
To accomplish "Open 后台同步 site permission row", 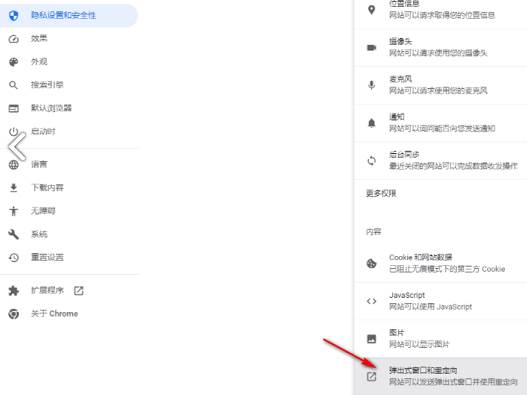I will click(x=441, y=161).
